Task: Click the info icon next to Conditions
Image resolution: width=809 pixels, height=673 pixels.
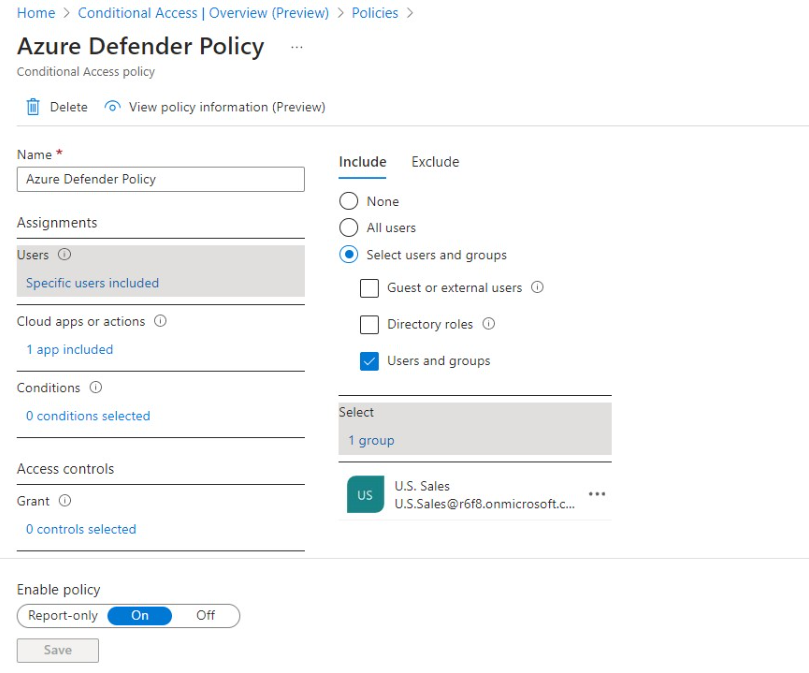Action: [96, 387]
